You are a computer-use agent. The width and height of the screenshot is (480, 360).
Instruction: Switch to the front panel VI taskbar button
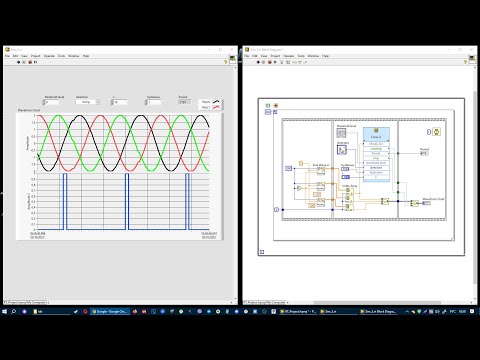tap(338, 311)
